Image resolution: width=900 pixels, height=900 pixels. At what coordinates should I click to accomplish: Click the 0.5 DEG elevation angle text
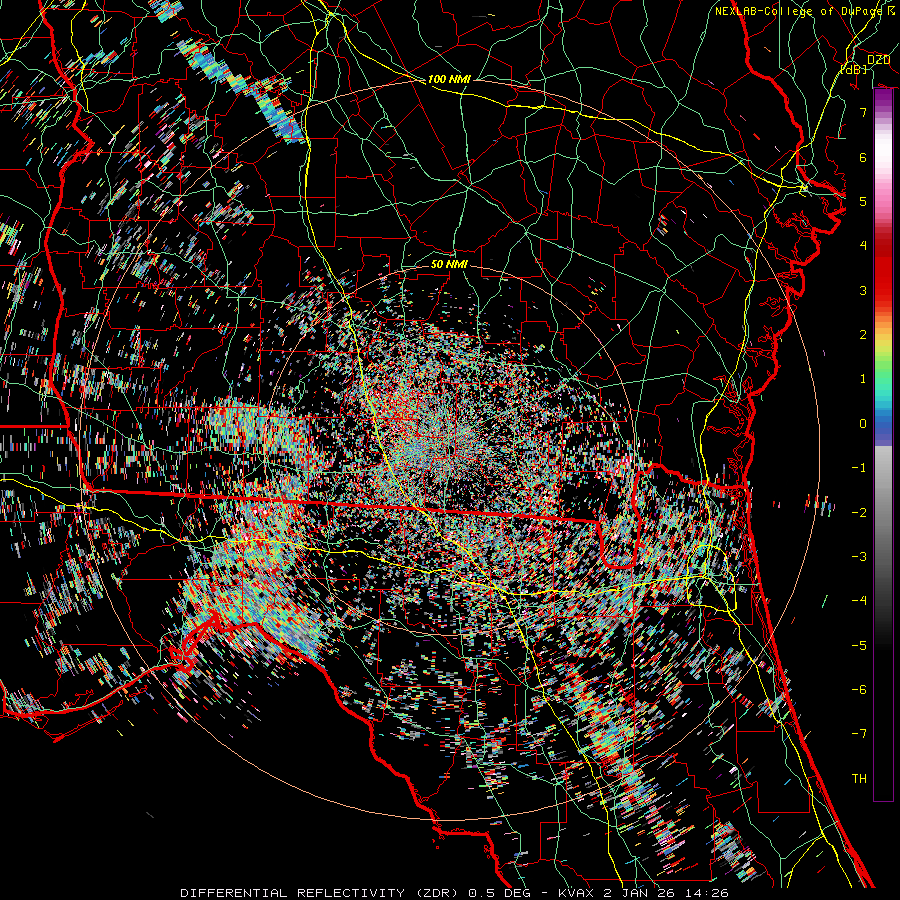(499, 893)
